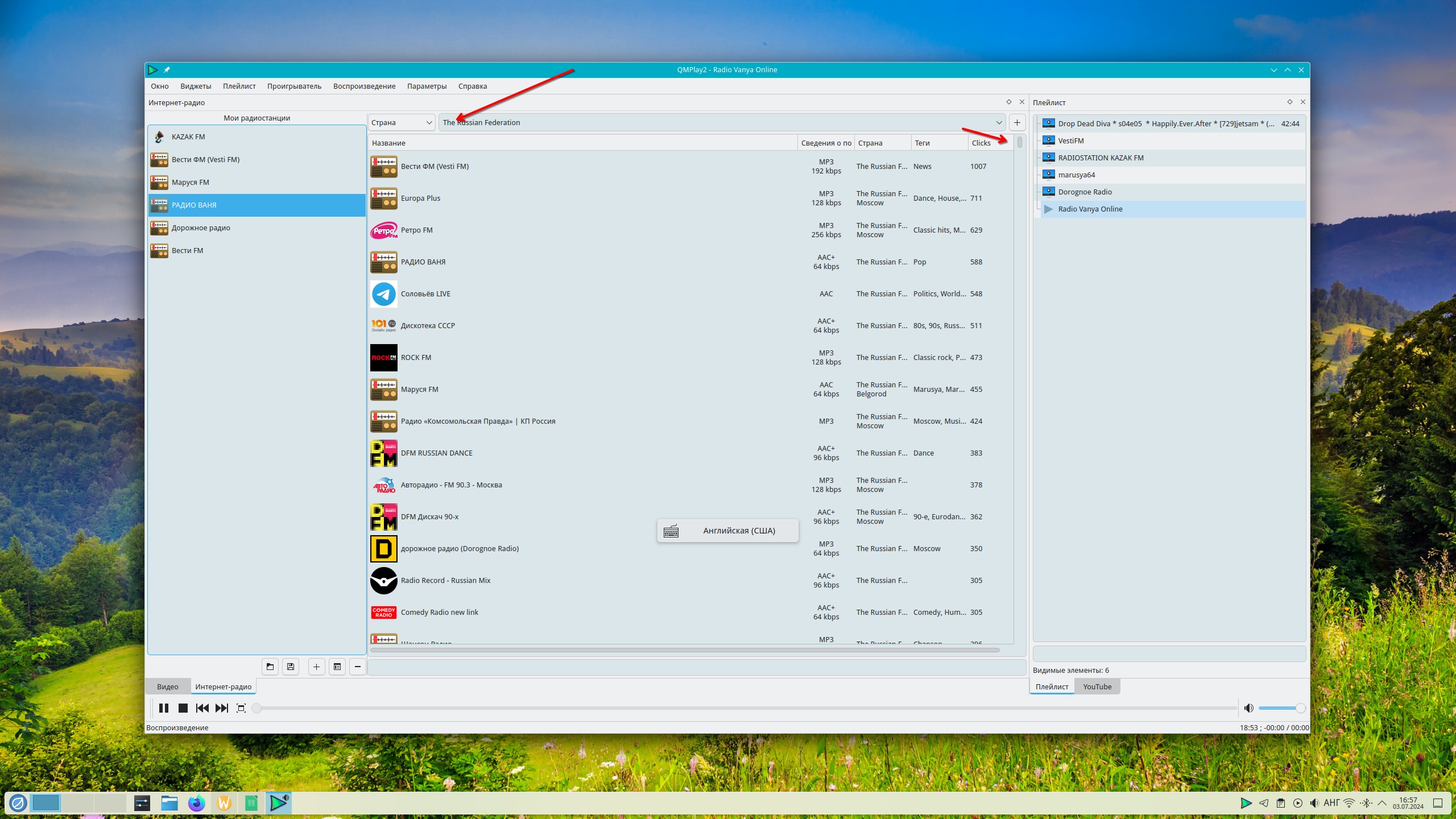Open the Плейлист menu in the menu bar

click(239, 86)
